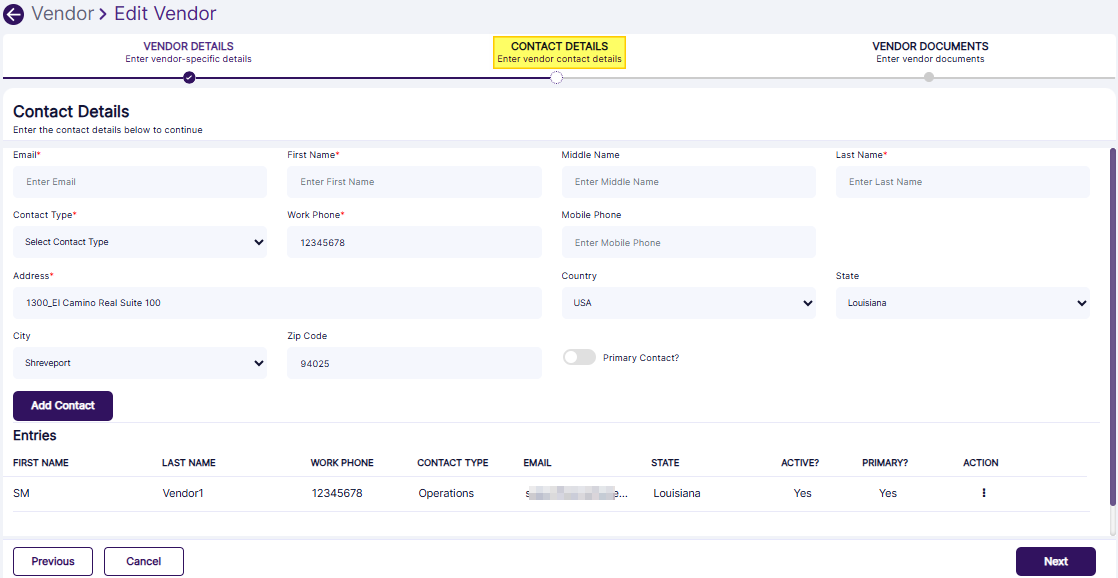Click the Next button
This screenshot has width=1118, height=578.
coord(1055,561)
